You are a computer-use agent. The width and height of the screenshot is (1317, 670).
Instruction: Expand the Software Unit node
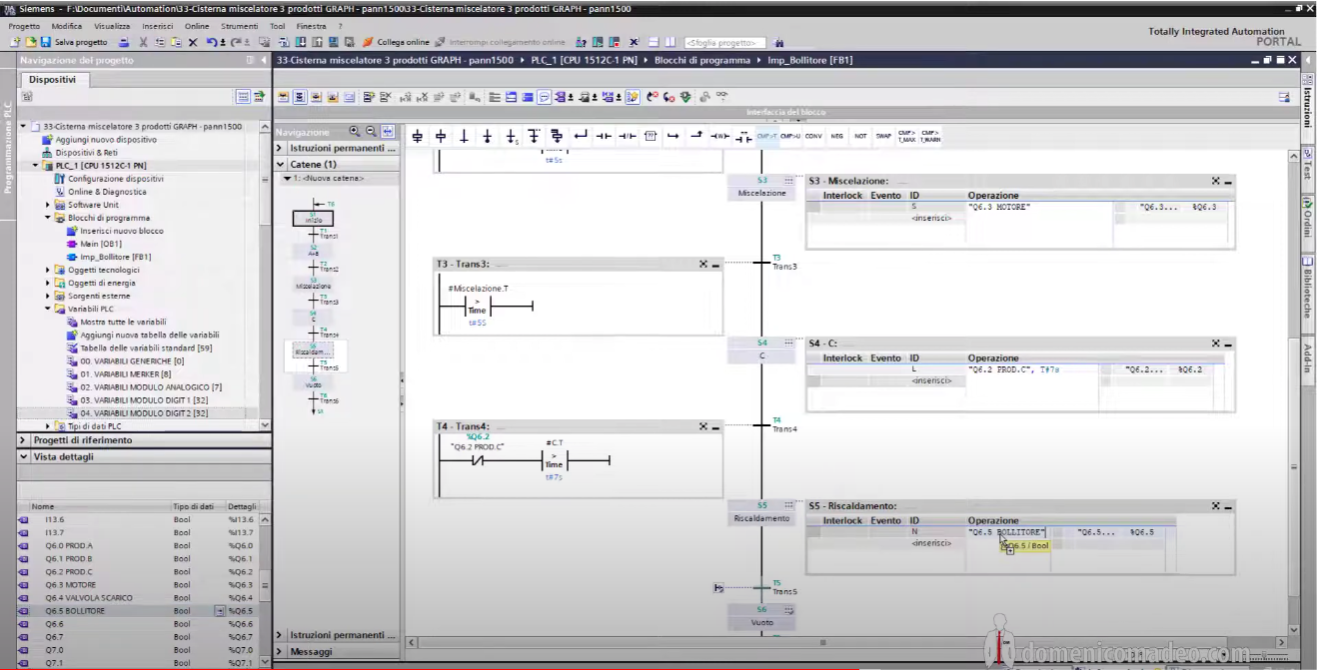tap(48, 205)
